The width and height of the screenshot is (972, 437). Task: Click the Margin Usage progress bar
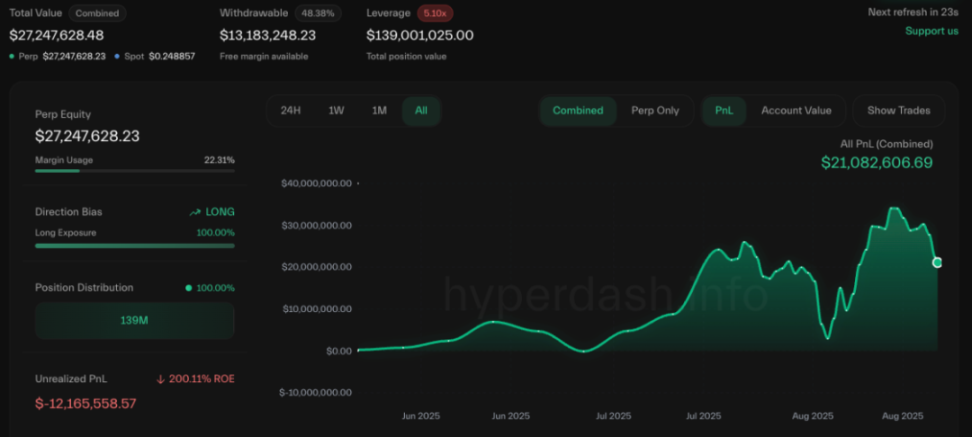[134, 171]
